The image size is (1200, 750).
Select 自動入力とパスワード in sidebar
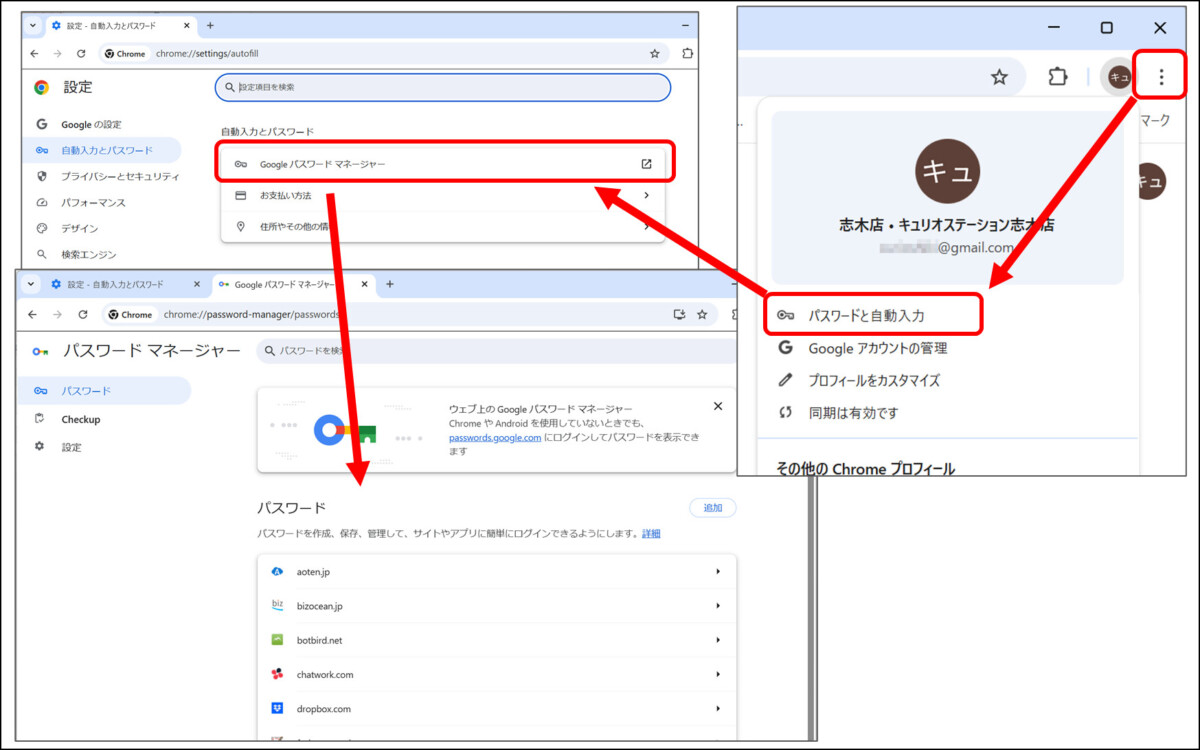coord(103,150)
